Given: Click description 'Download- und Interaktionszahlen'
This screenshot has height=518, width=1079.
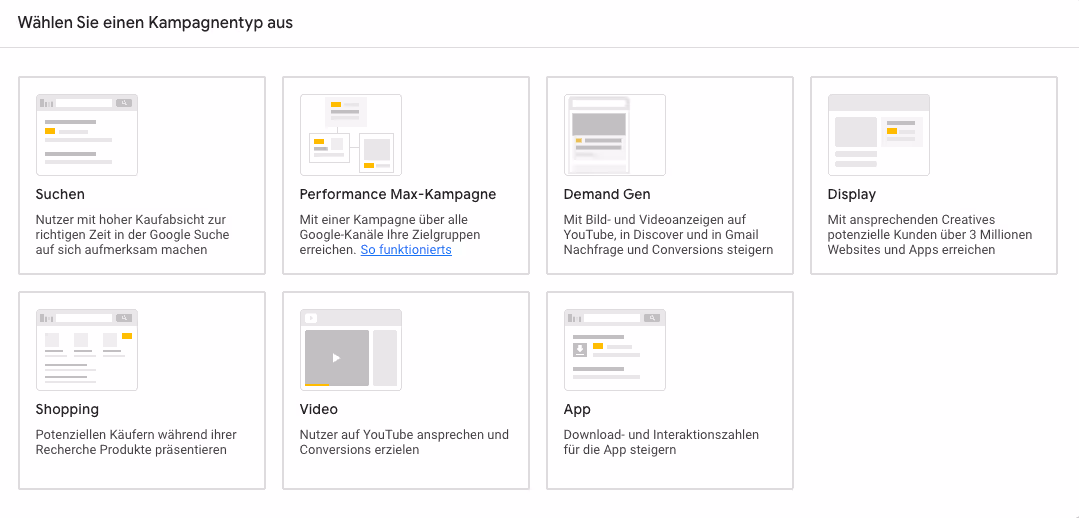Looking at the screenshot, I should 661,442.
